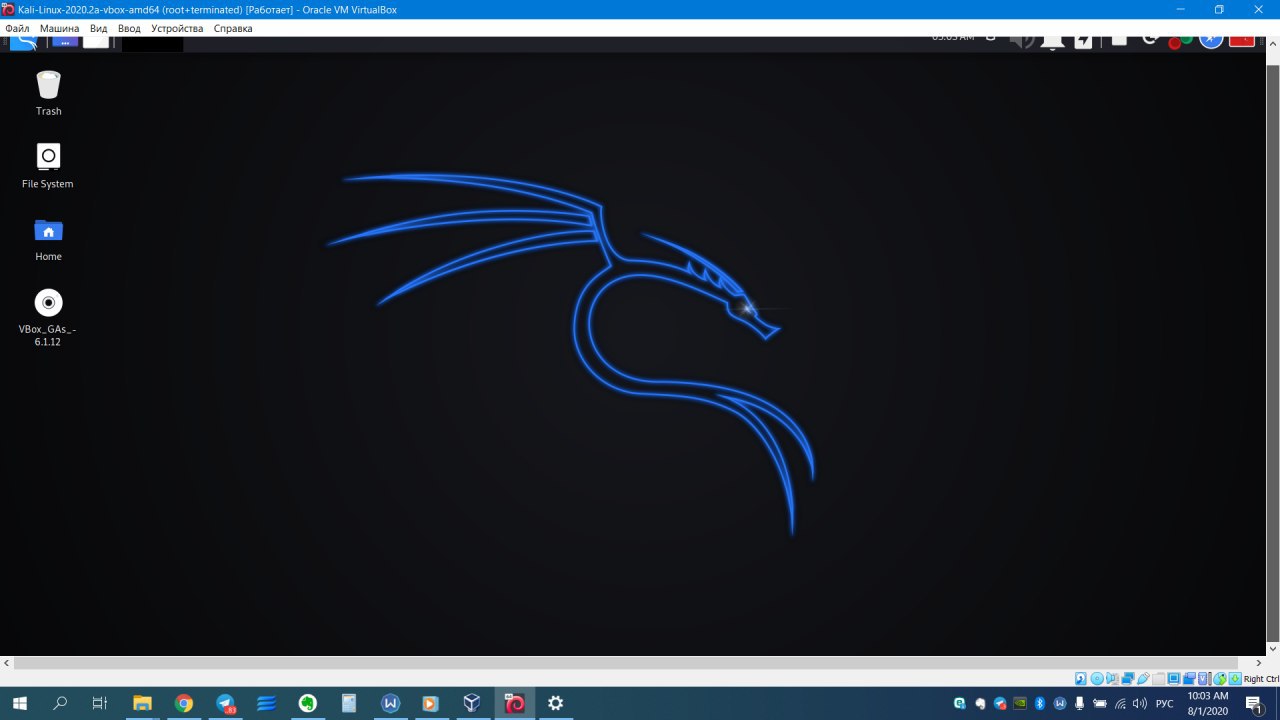Image resolution: width=1280 pixels, height=720 pixels.
Task: Click the horizontal scrollbar right arrow
Action: coord(1258,663)
